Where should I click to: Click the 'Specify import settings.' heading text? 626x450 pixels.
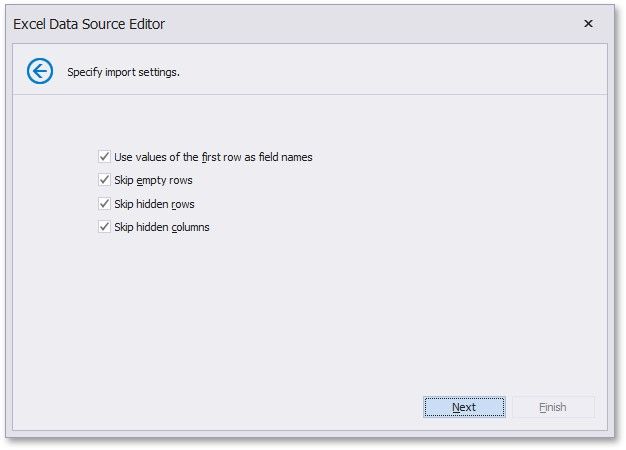pyautogui.click(x=123, y=72)
